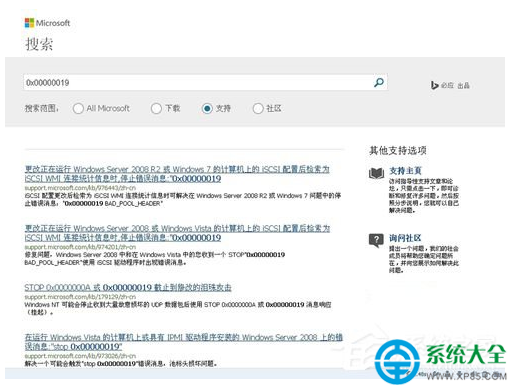The width and height of the screenshot is (509, 387).
Task: Click the 搜索 page heading
Action: (39, 44)
